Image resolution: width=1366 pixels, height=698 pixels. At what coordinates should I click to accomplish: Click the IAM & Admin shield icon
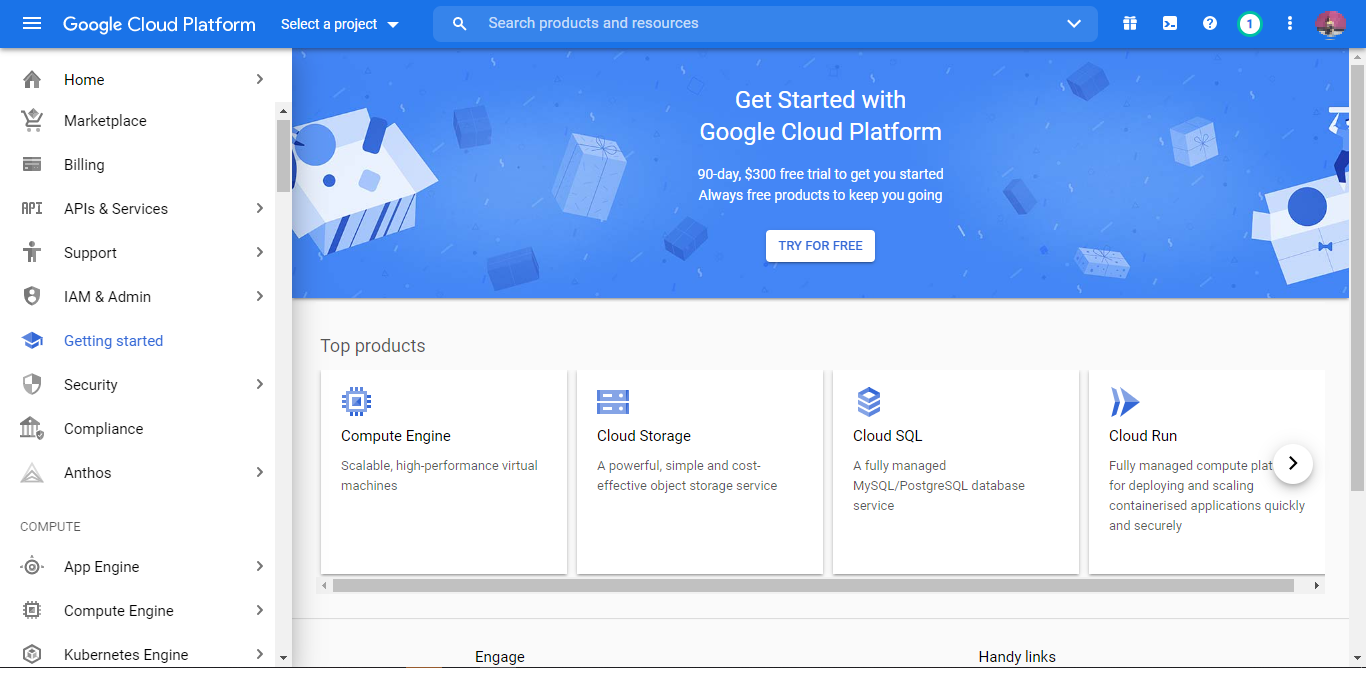(x=32, y=297)
